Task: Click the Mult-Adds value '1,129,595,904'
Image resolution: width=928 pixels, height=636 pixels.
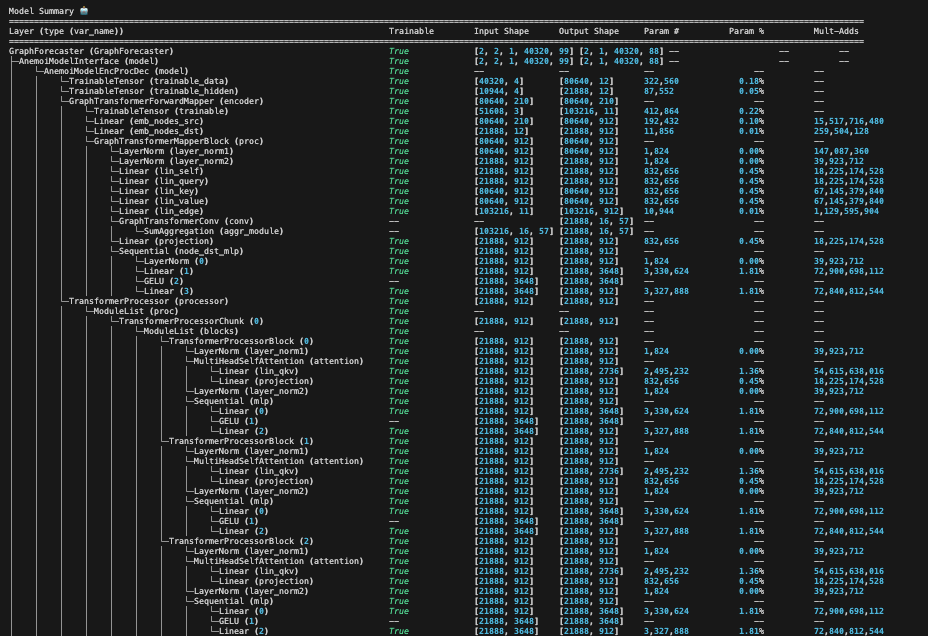Action: 846,212
